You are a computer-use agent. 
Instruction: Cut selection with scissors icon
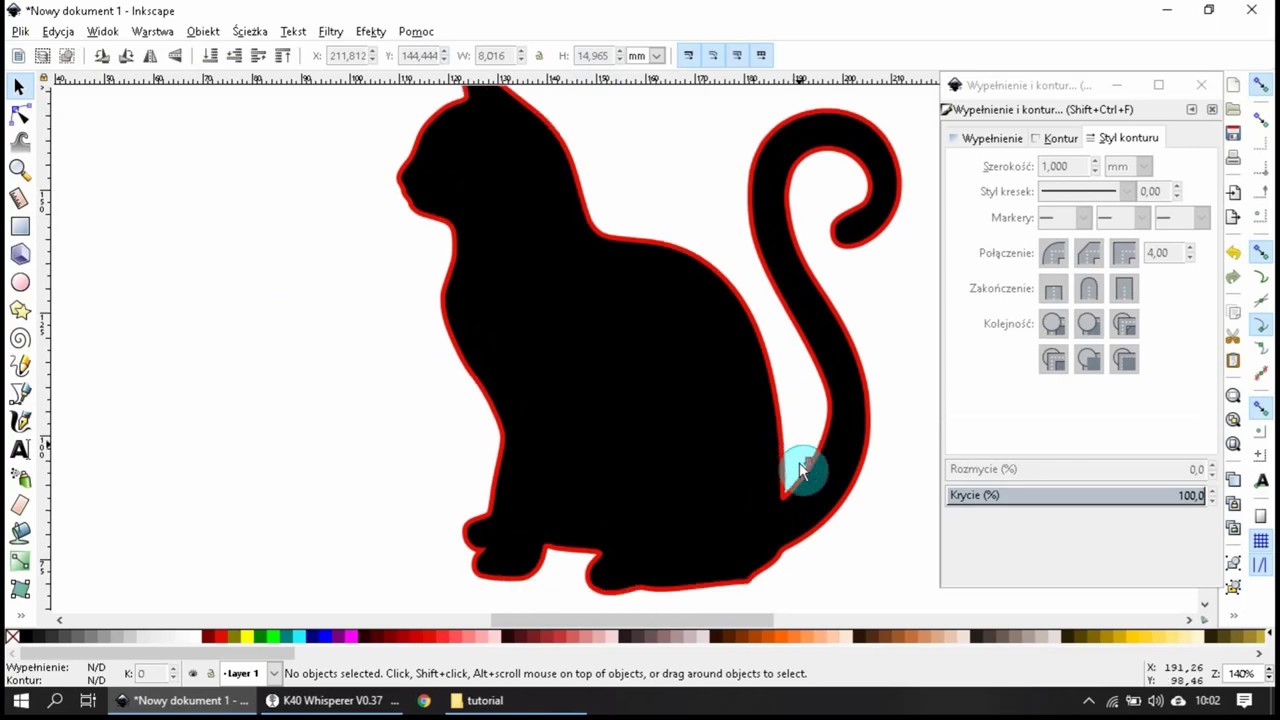click(x=1233, y=336)
